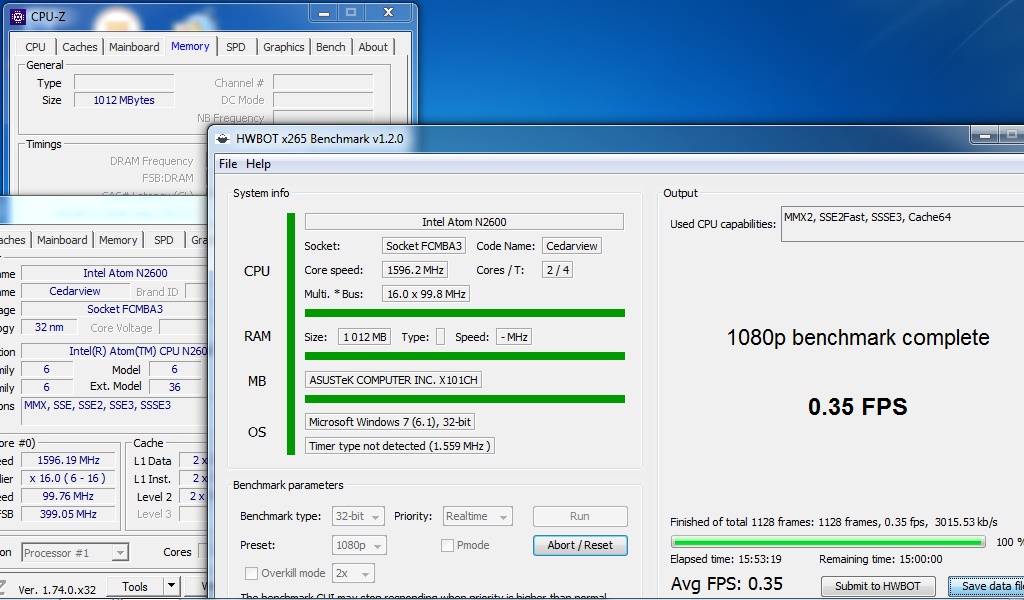The width and height of the screenshot is (1024, 600).
Task: Click the Socket FCMBA3 field in HWBOT
Action: [424, 246]
